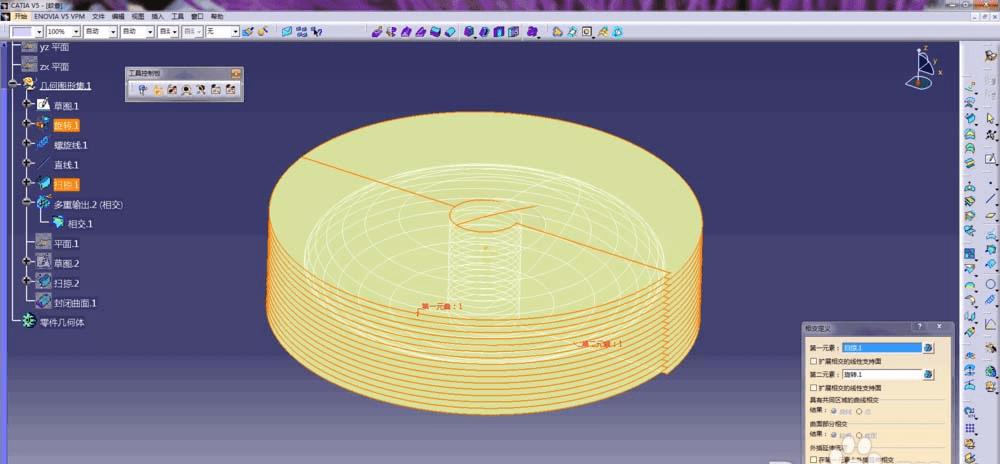Click the line tool icon in right toolbar
This screenshot has width=1000, height=464.
(x=990, y=199)
